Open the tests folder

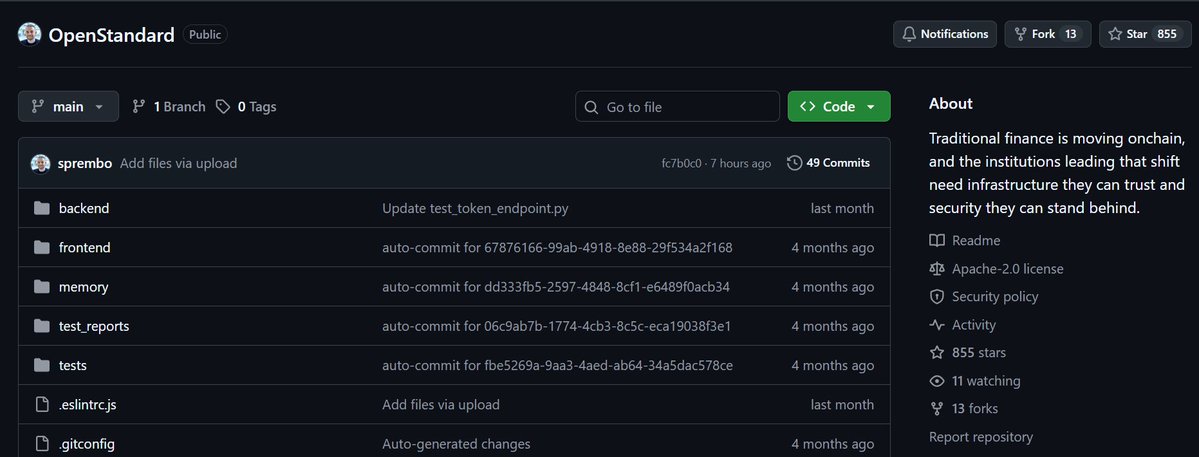(73, 365)
